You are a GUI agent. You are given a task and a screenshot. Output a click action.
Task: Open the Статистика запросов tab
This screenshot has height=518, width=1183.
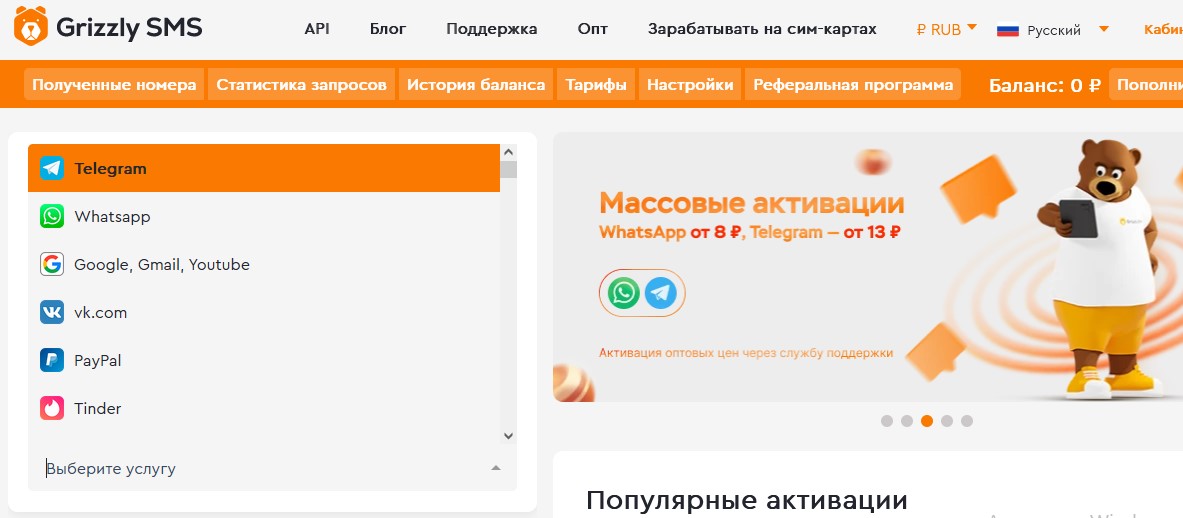click(x=301, y=84)
